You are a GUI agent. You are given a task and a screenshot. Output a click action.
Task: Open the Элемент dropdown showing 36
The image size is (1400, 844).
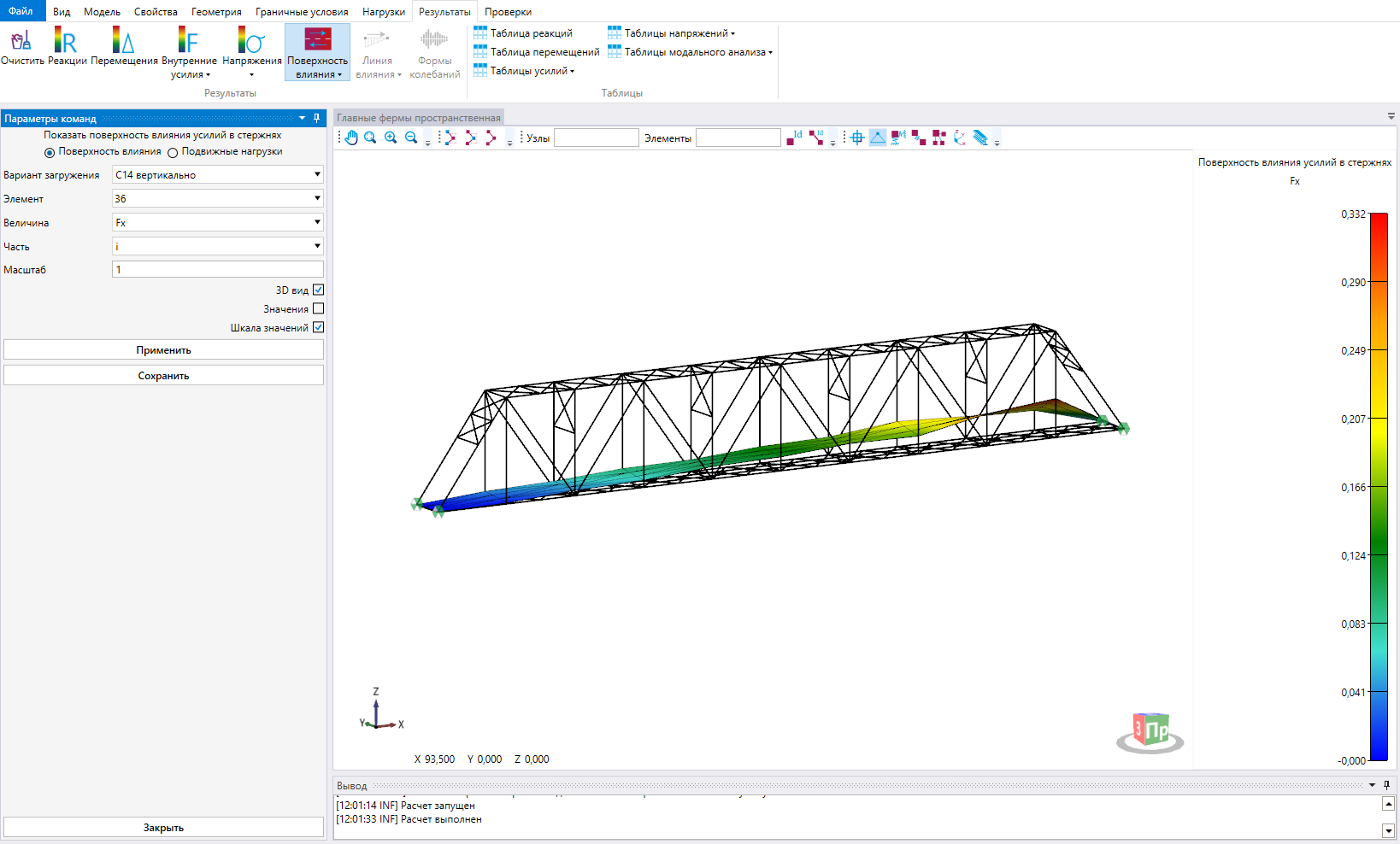point(218,198)
